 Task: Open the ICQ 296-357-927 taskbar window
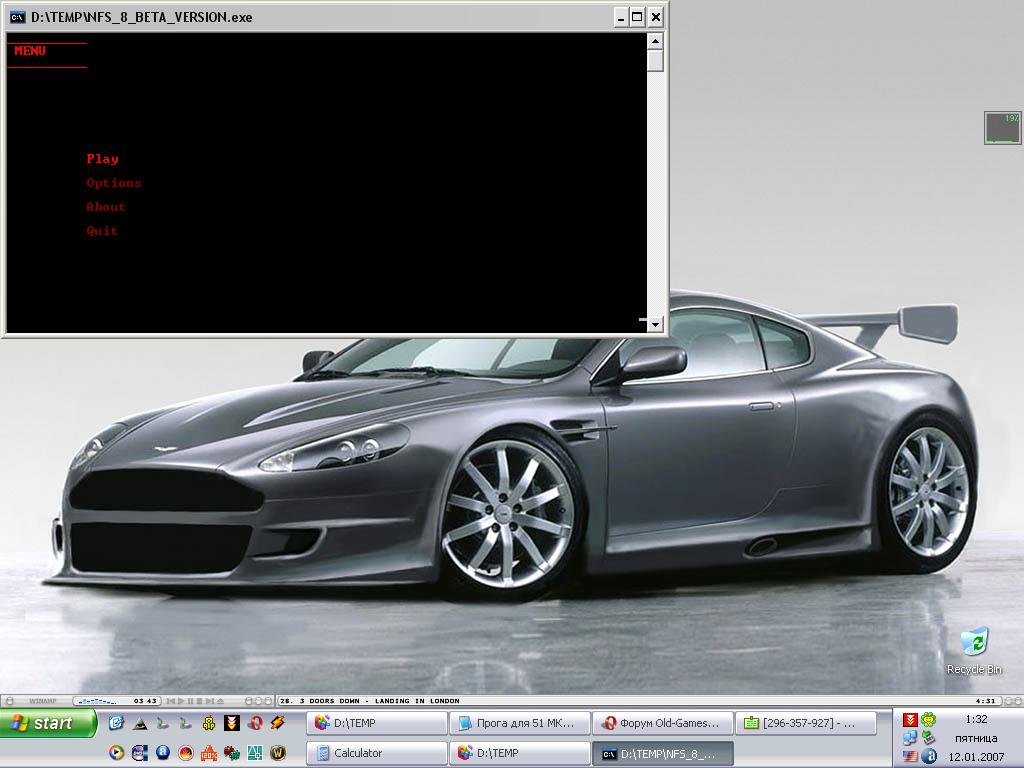coord(805,723)
